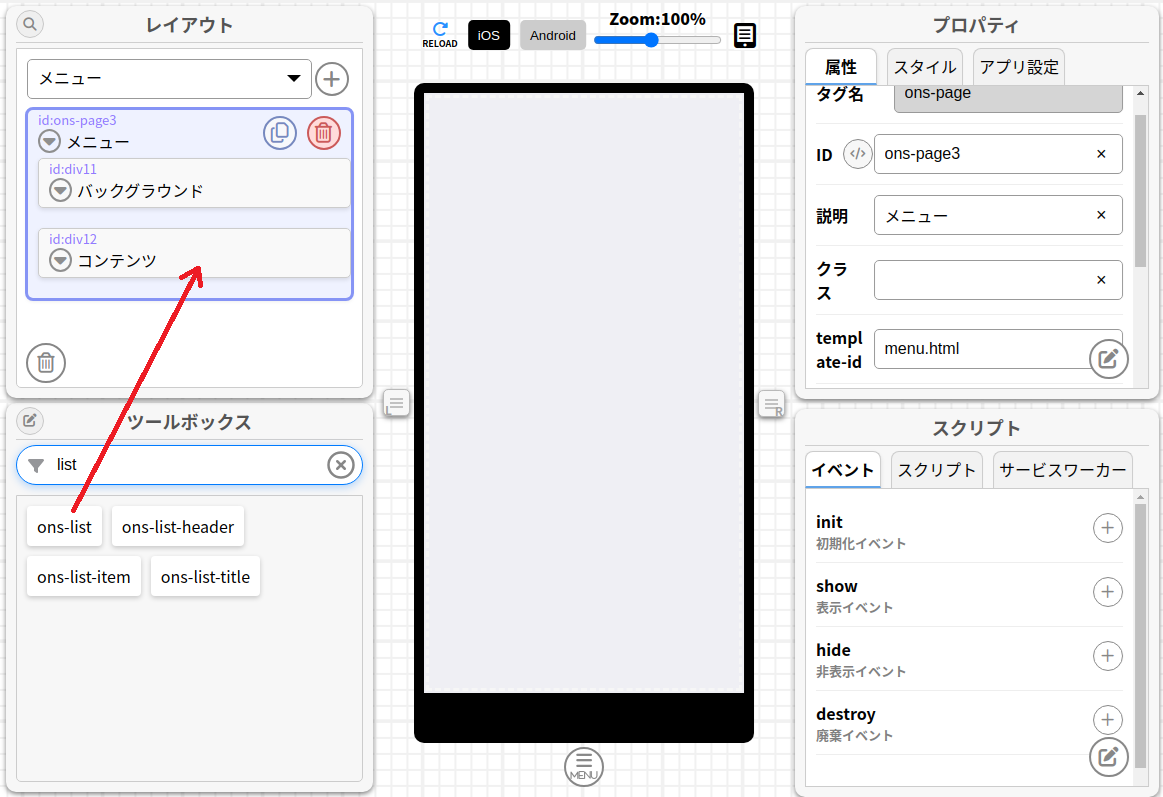
Task: Open the toolbox edit pencil icon
Action: (29, 420)
